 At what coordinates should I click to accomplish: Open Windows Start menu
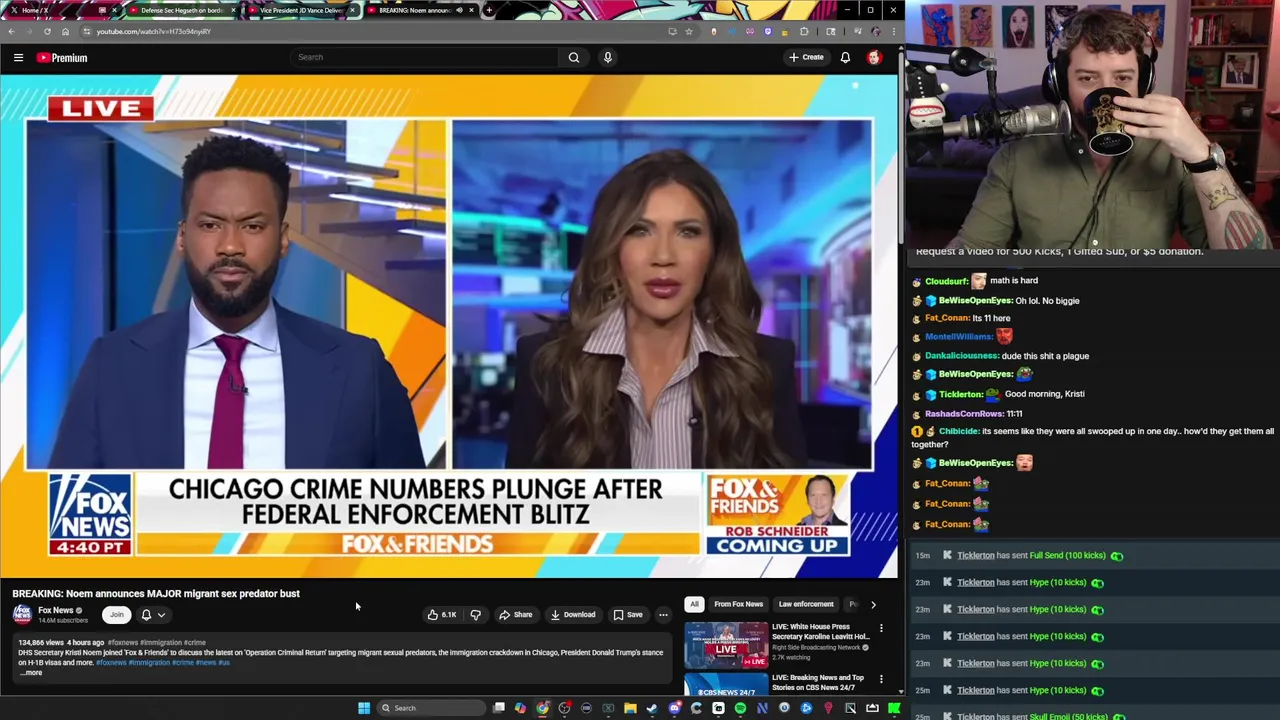tap(364, 708)
